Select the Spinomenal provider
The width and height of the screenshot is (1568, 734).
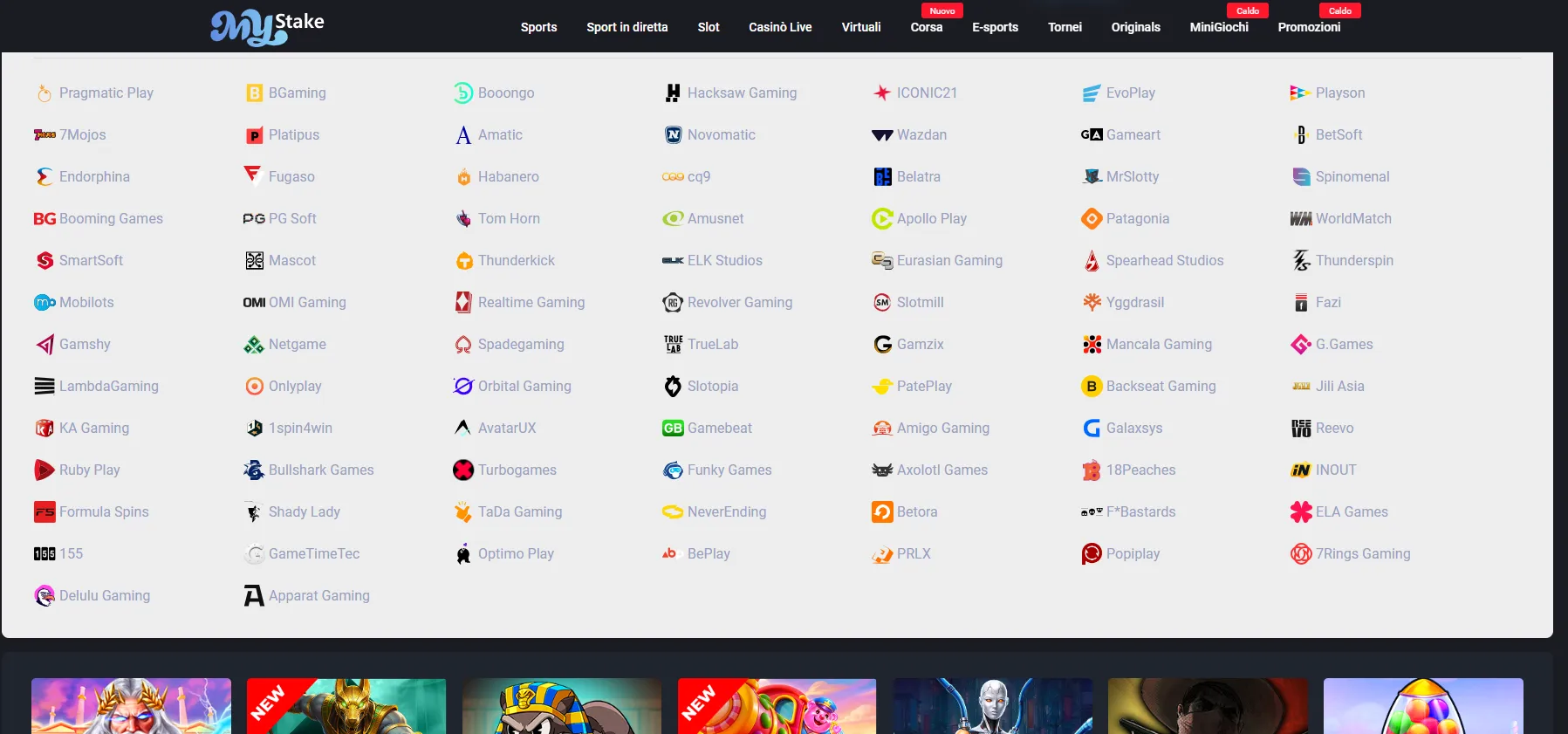(x=1340, y=176)
